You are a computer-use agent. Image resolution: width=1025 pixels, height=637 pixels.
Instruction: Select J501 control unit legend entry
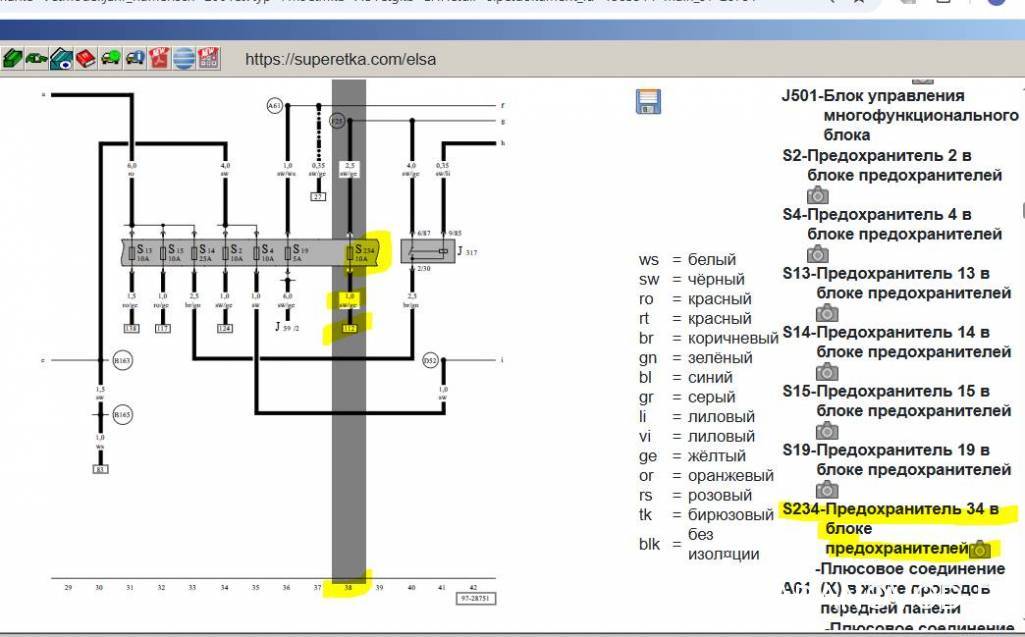click(x=873, y=96)
